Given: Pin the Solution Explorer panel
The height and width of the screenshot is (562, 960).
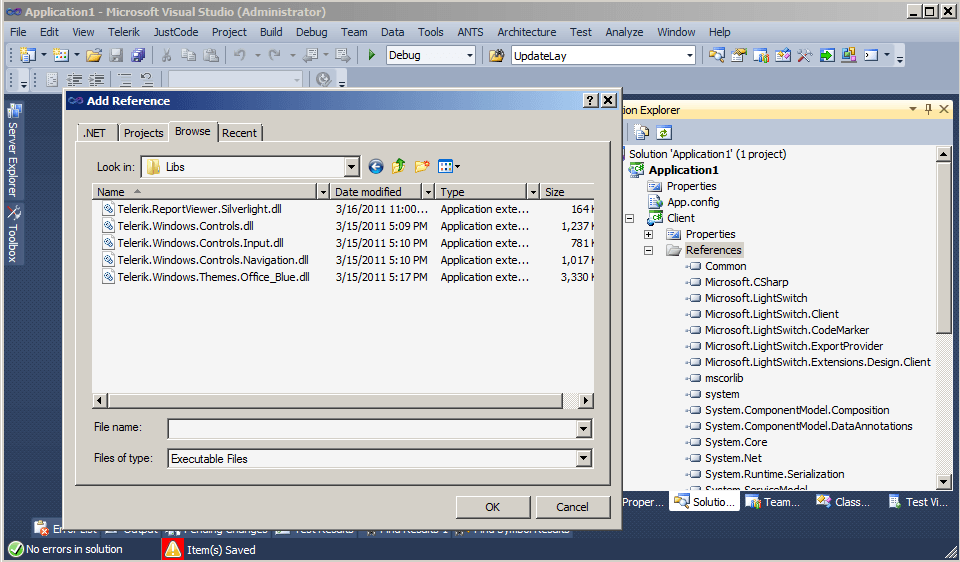Looking at the screenshot, I should [928, 109].
